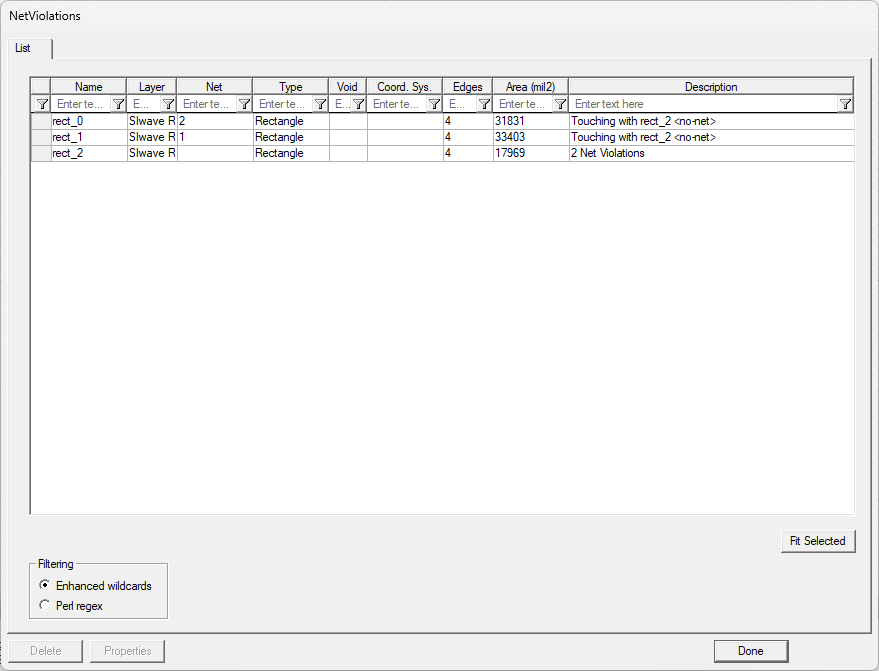Click the row selector beside rect_2
The height and width of the screenshot is (671, 879).
pos(41,153)
